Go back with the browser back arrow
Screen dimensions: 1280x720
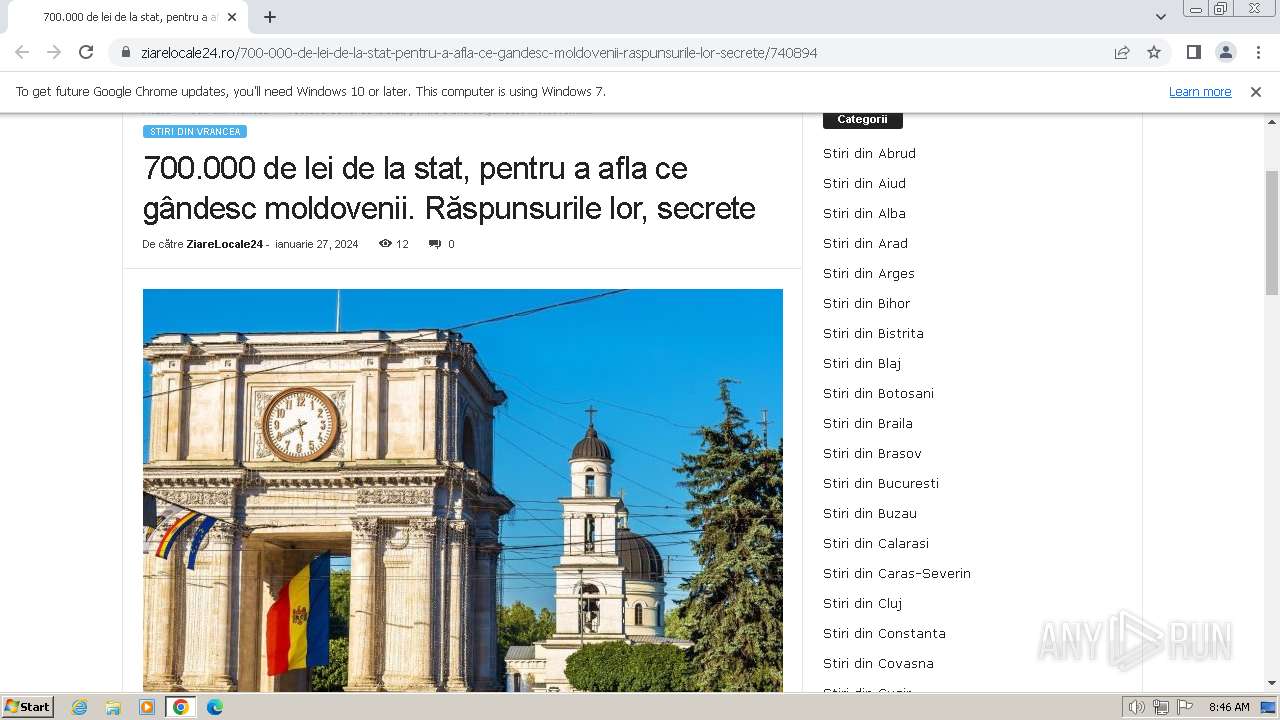point(22,52)
